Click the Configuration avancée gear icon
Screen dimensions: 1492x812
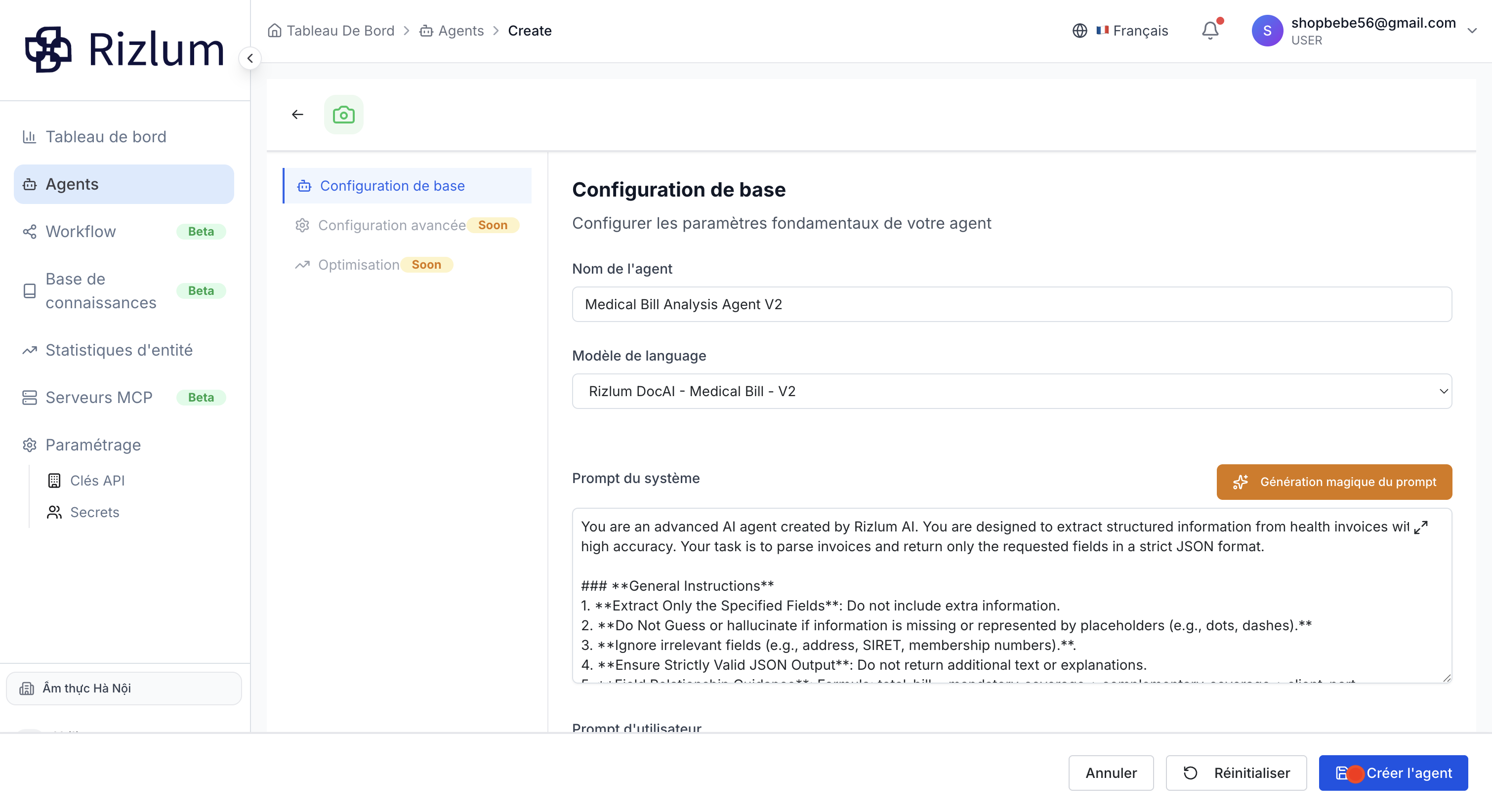point(302,225)
